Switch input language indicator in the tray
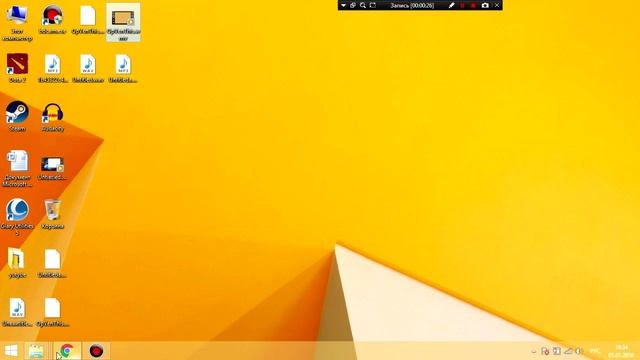 (595, 351)
